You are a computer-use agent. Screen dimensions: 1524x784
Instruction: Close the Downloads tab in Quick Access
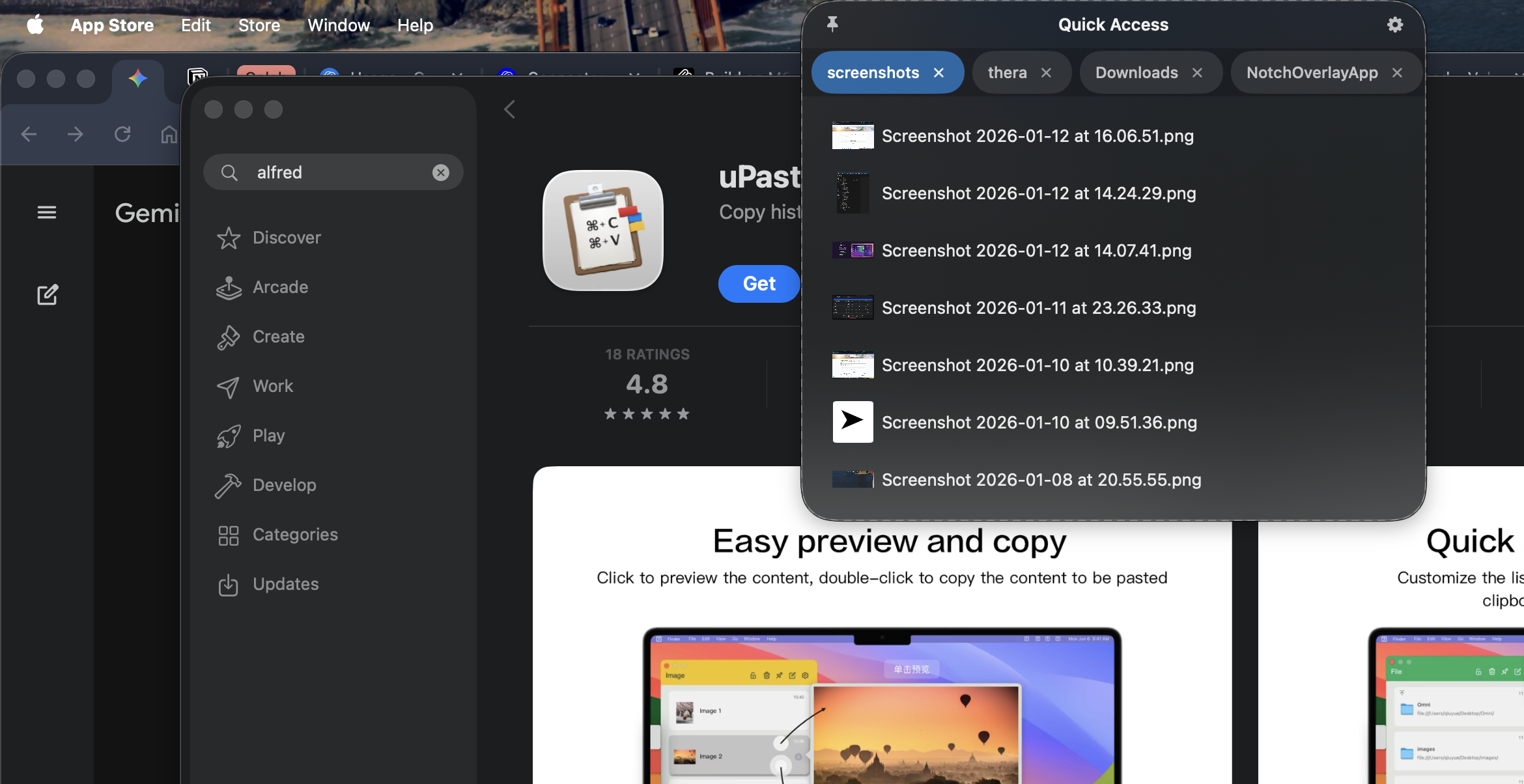point(1197,73)
